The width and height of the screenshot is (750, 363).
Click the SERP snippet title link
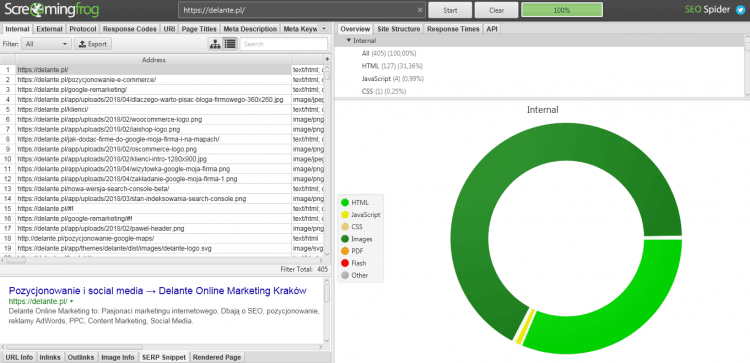pyautogui.click(x=157, y=291)
